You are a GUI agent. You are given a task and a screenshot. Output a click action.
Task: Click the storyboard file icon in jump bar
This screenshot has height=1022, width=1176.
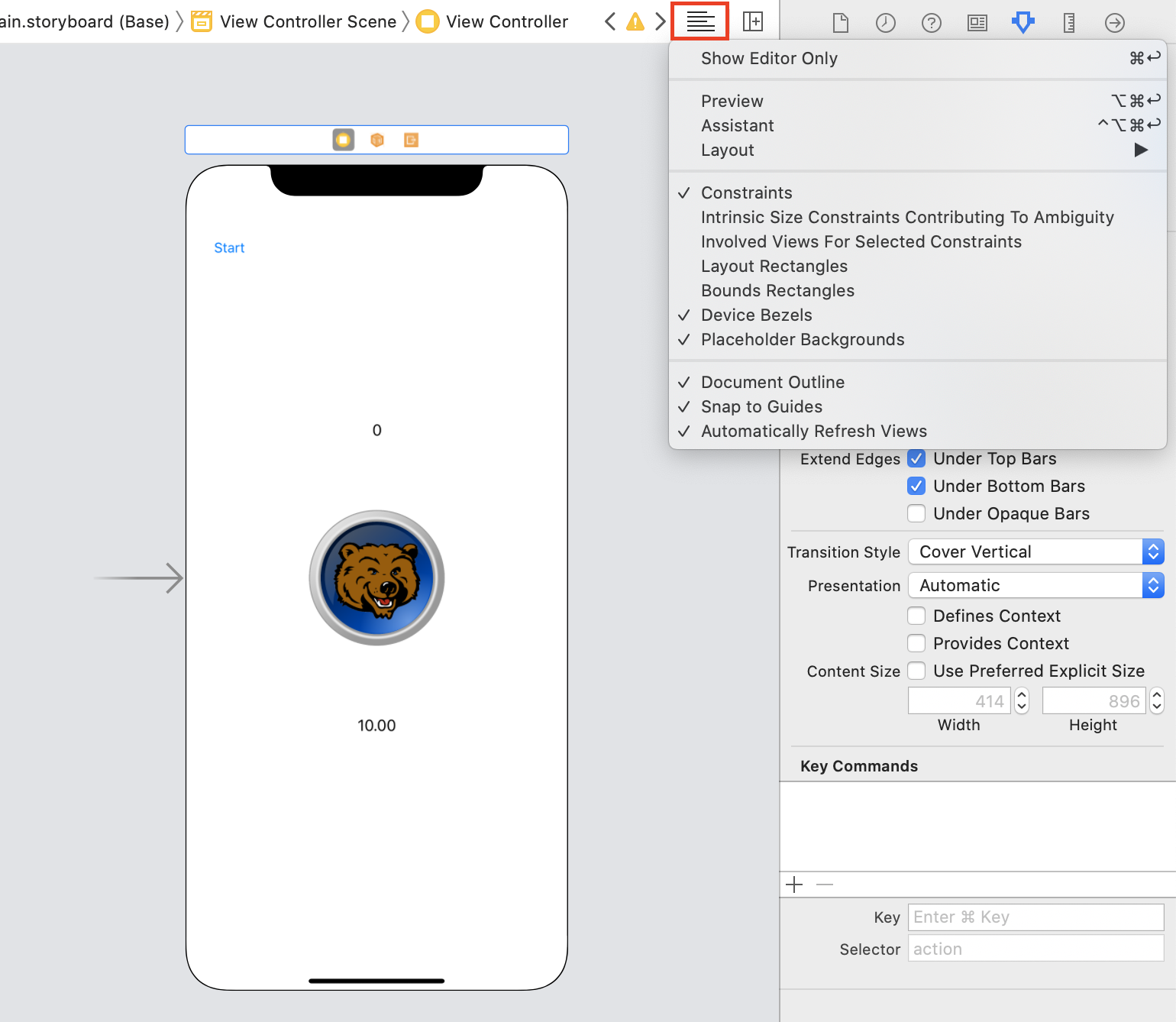(202, 21)
